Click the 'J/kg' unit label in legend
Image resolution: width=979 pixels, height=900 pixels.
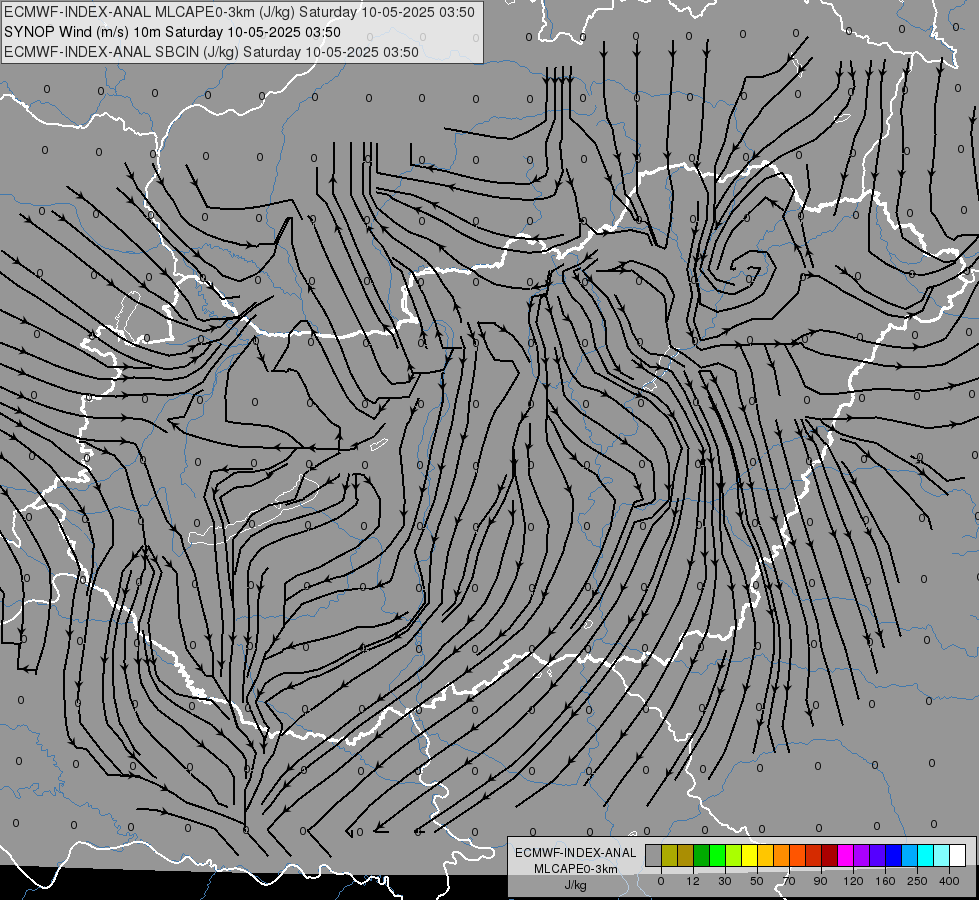[x=575, y=885]
